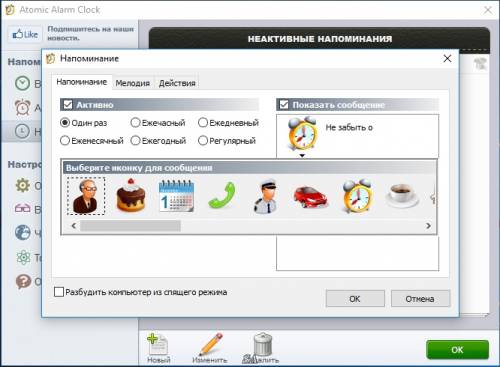This screenshot has width=500, height=367.
Task: Switch to the Действия tab
Action: click(177, 83)
